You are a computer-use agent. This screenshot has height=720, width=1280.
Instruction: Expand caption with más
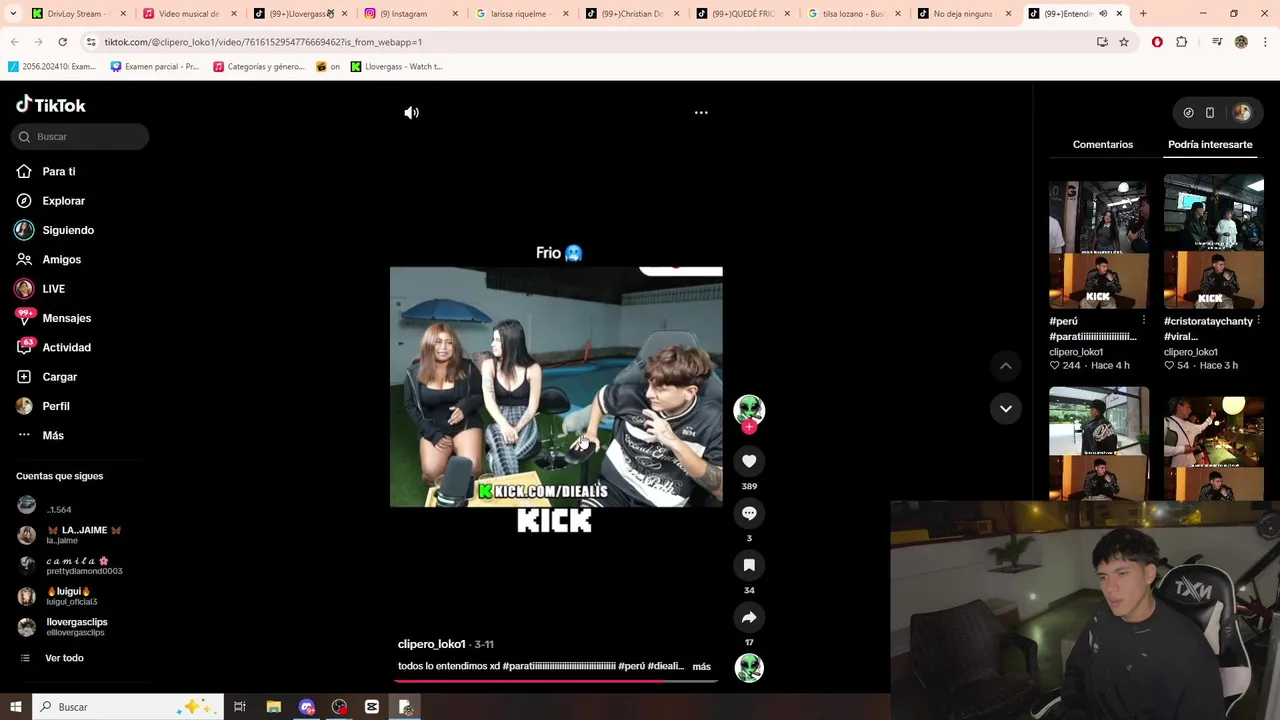[702, 666]
